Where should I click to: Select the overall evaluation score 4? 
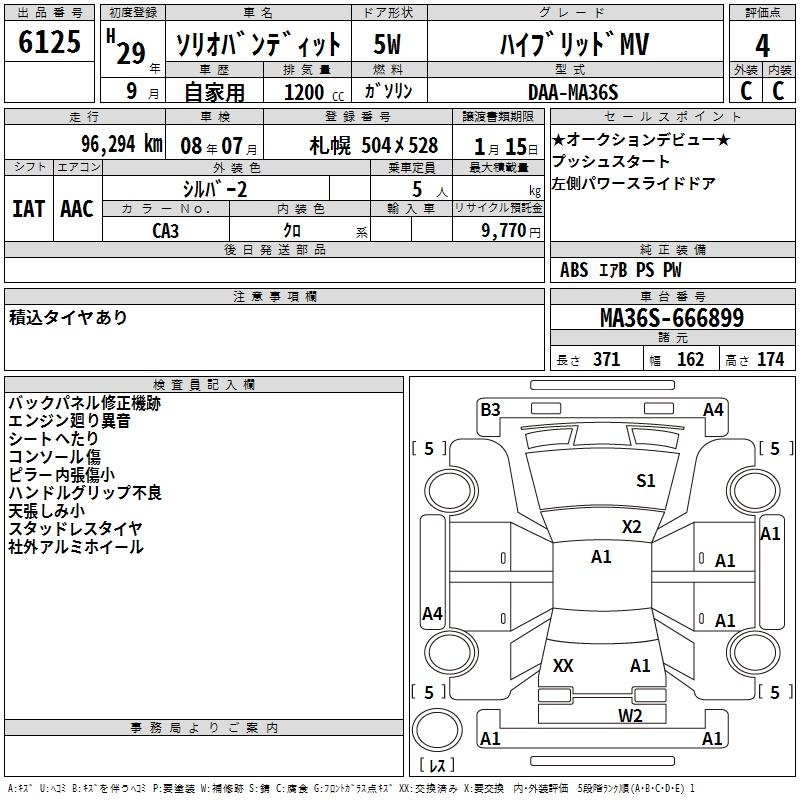pos(762,44)
